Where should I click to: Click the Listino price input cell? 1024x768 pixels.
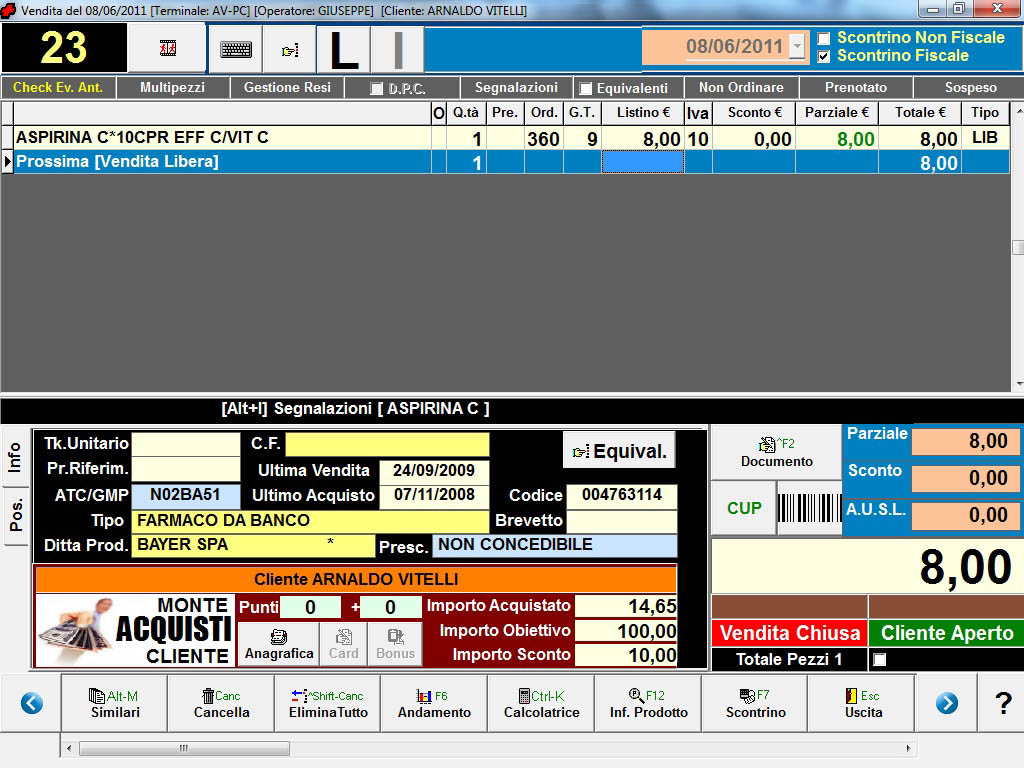(x=642, y=162)
